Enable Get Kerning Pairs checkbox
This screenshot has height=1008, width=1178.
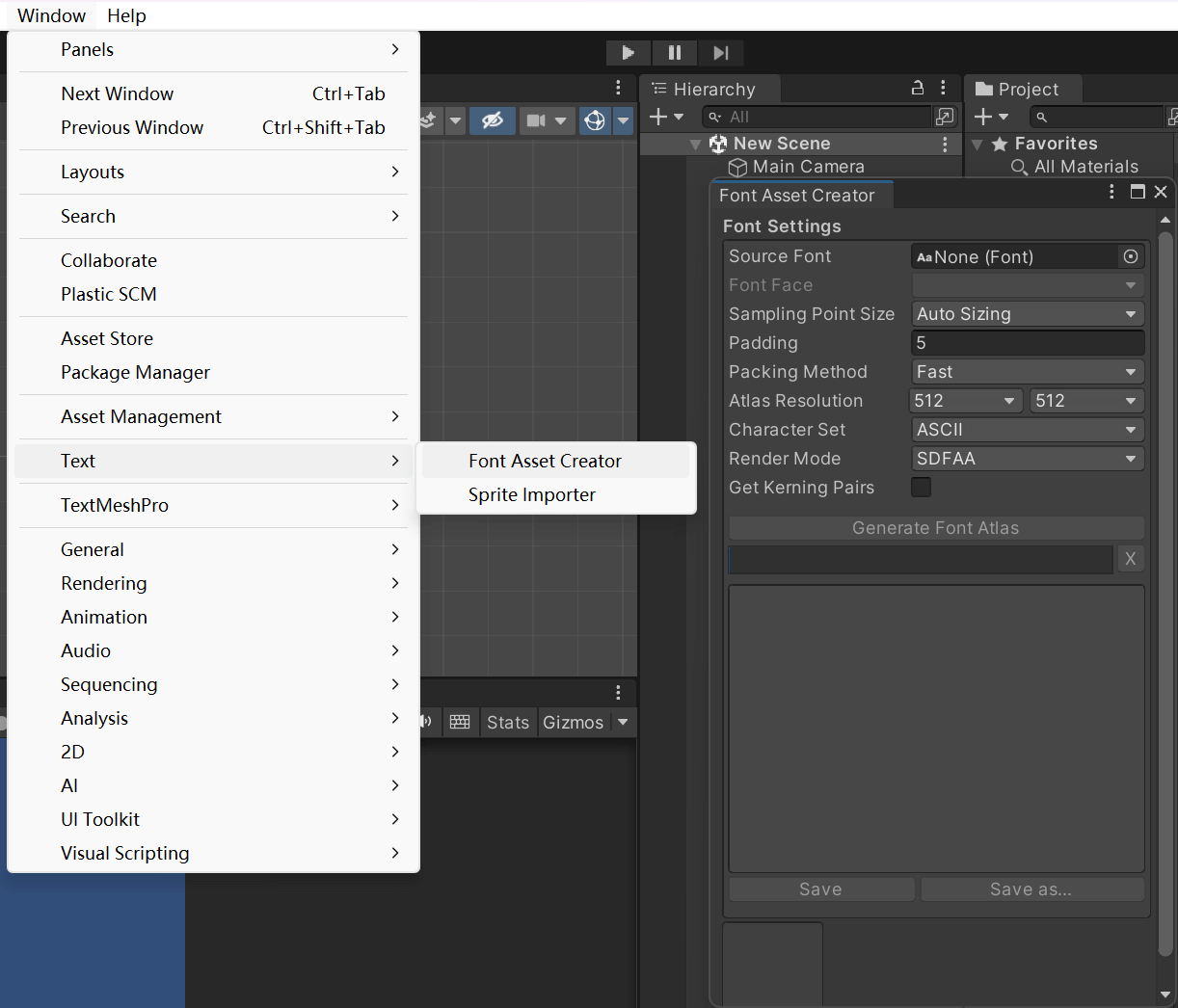[x=921, y=488]
